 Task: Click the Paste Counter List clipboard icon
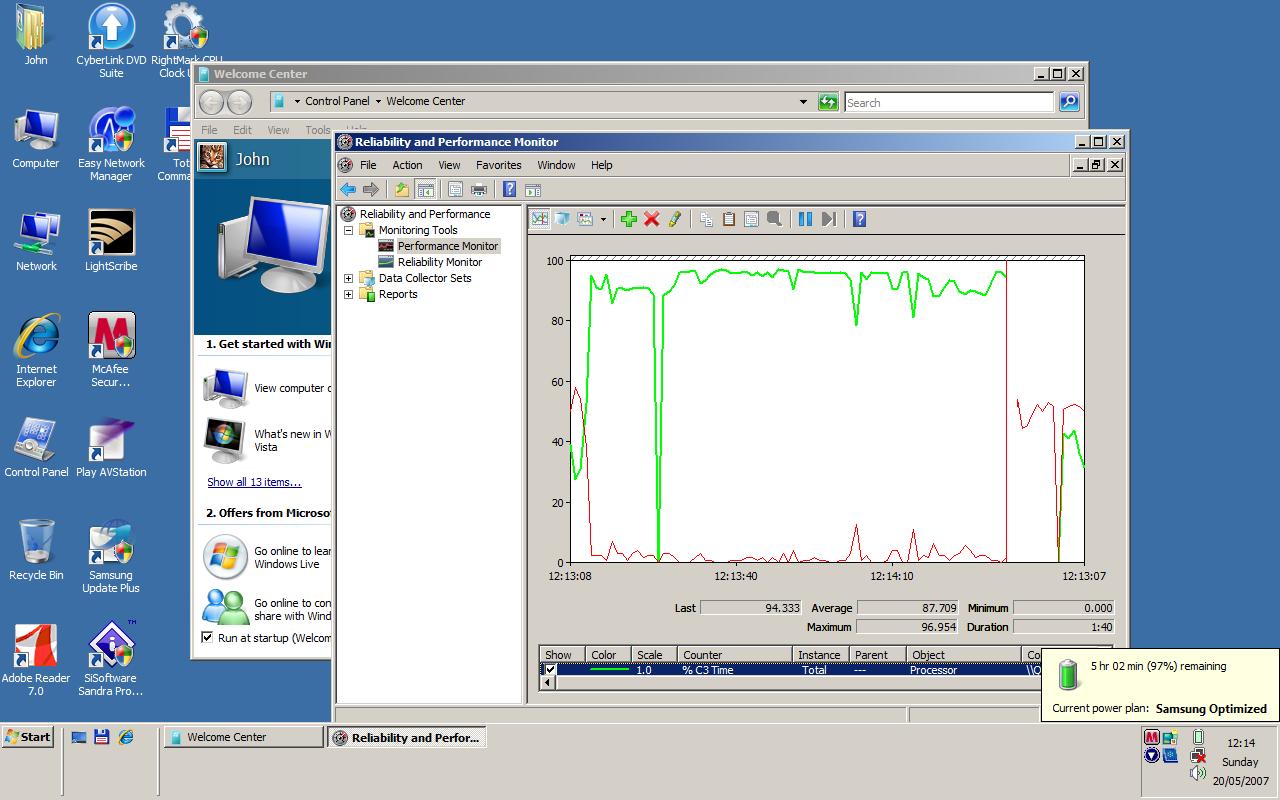click(729, 219)
